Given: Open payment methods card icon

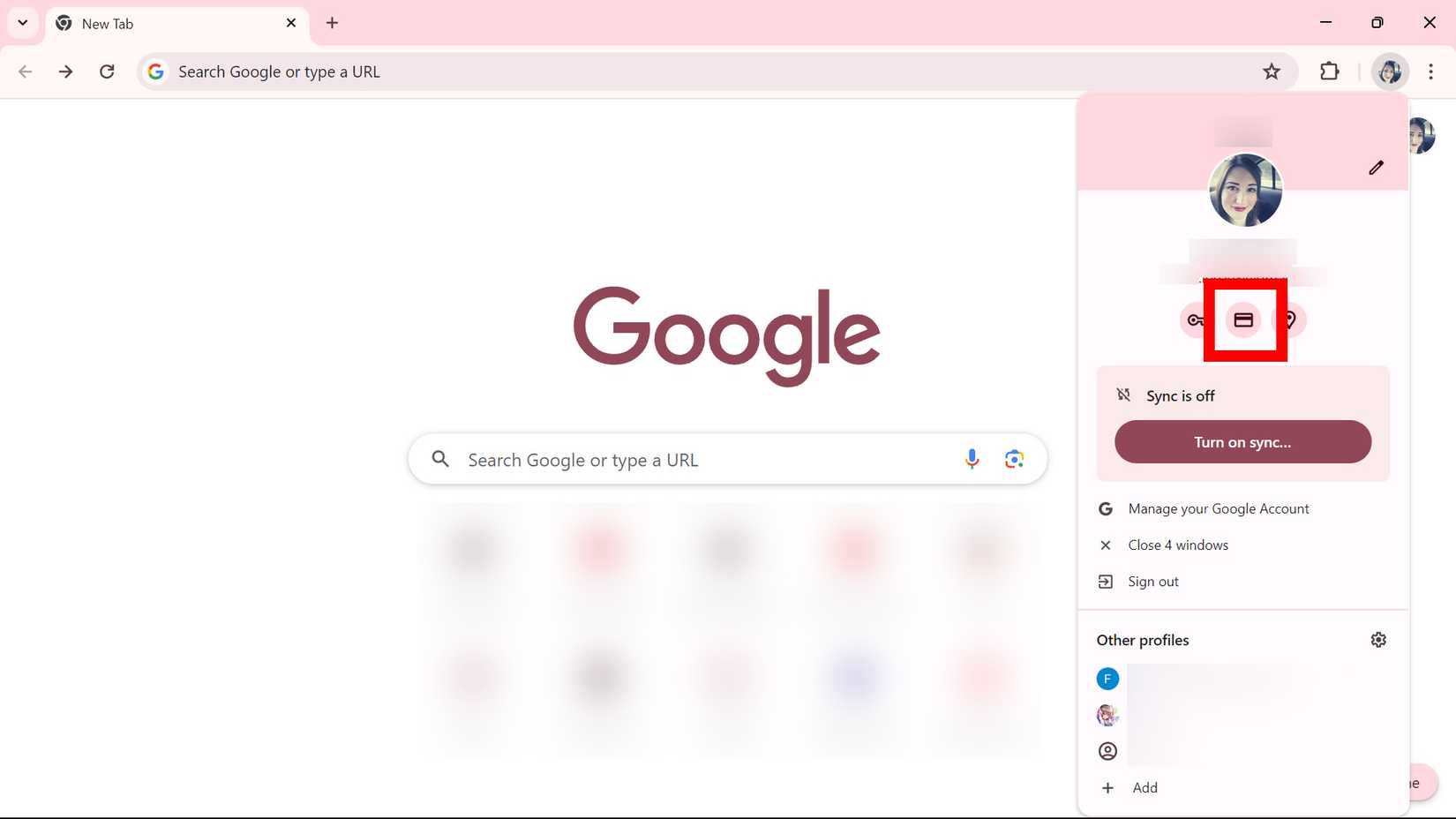Looking at the screenshot, I should pos(1243,320).
